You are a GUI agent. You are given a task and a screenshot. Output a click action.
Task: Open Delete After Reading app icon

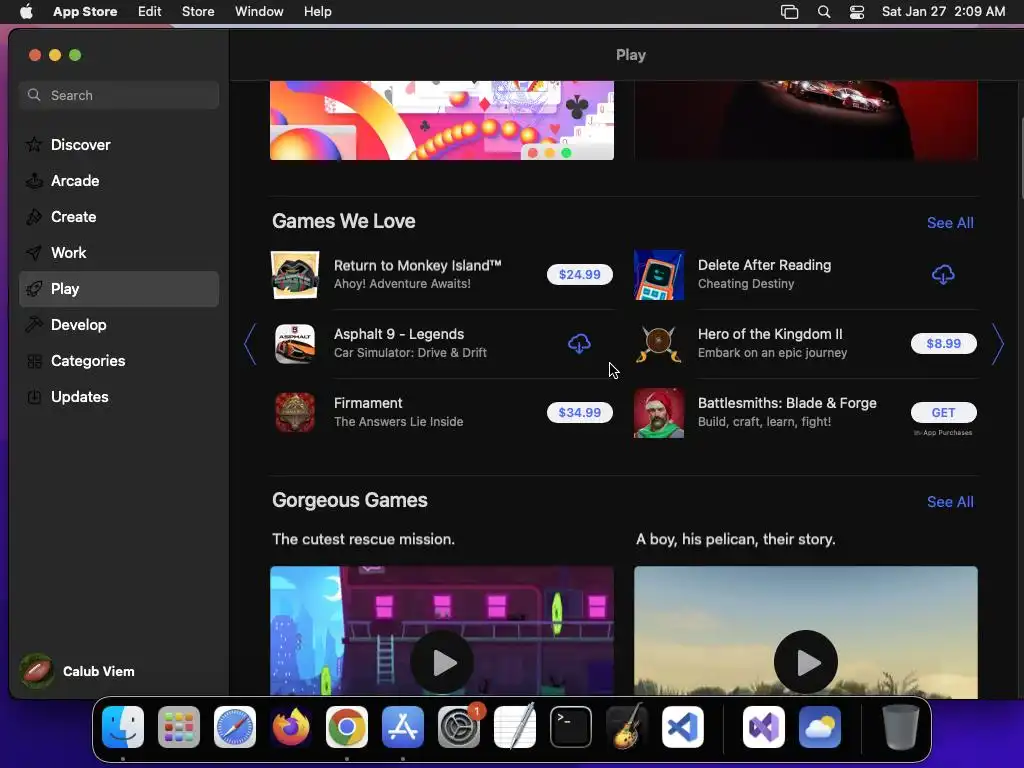(659, 274)
